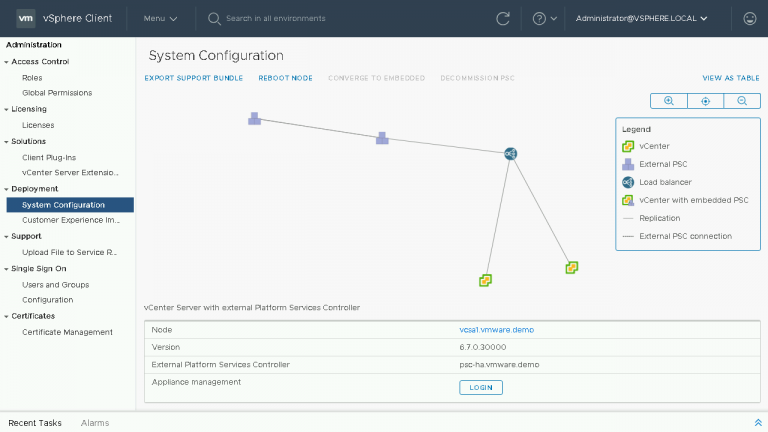The height and width of the screenshot is (432, 768).
Task: Zoom in on the topology diagram
Action: click(x=669, y=101)
